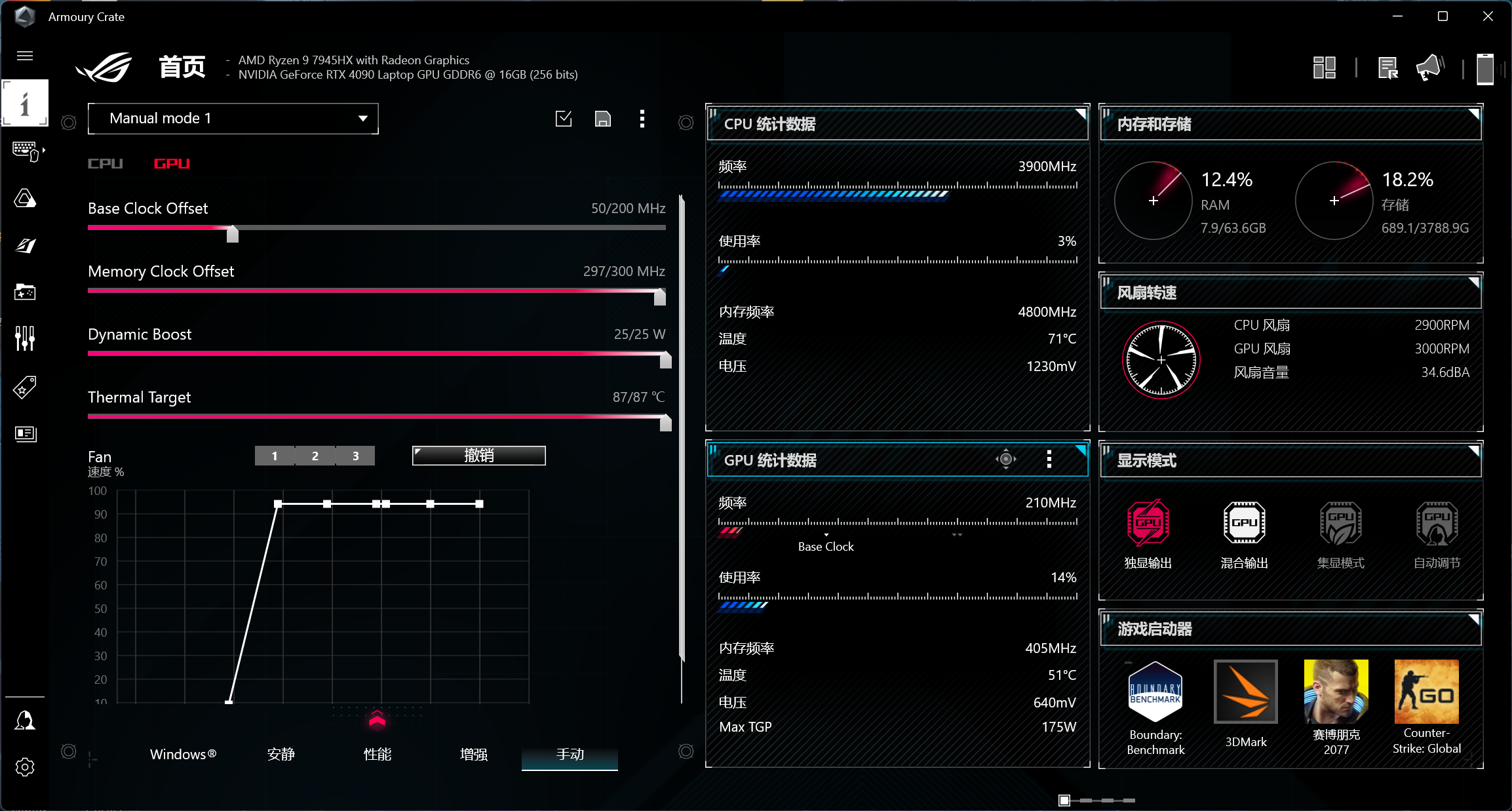Click the Base Clock label in GPU stats
The width and height of the screenshot is (1512, 811).
click(826, 547)
